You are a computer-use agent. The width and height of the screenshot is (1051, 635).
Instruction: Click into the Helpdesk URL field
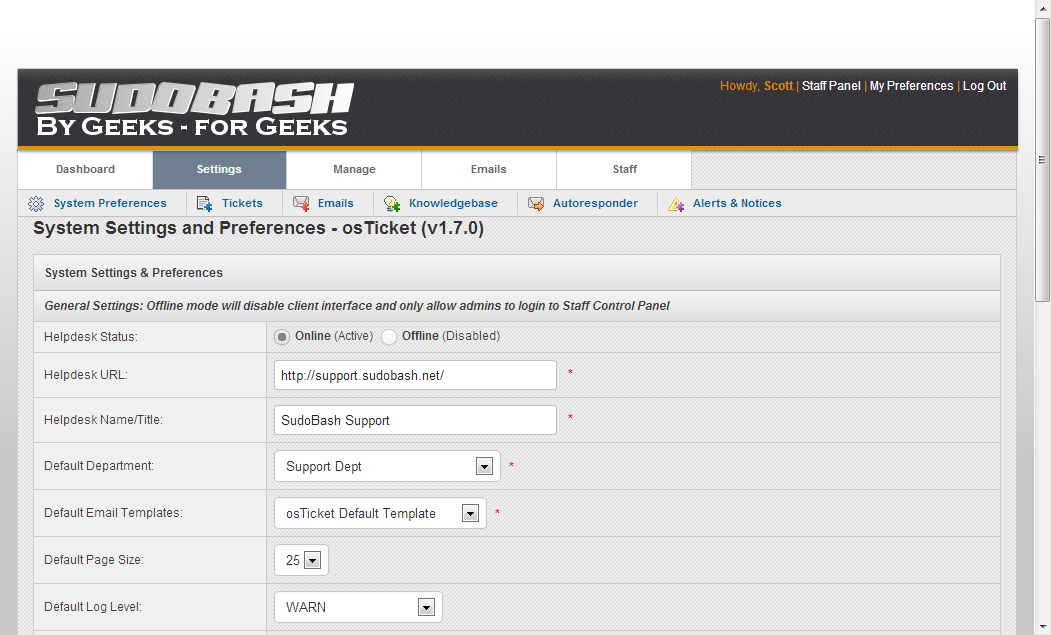[415, 375]
